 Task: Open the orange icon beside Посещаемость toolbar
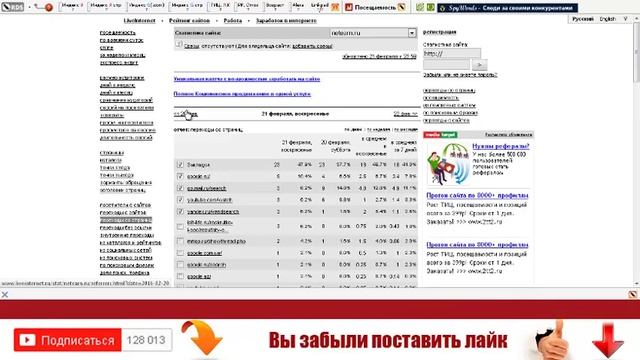pos(335,7)
